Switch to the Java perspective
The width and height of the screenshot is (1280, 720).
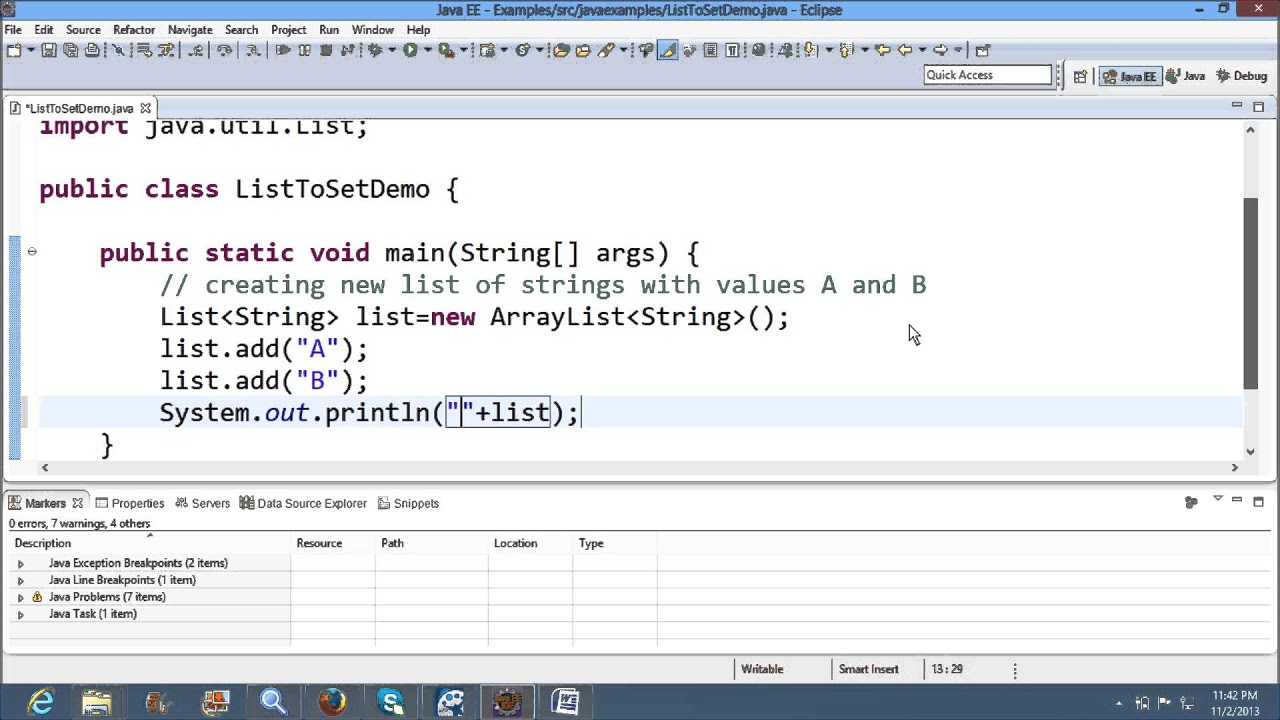(1186, 76)
